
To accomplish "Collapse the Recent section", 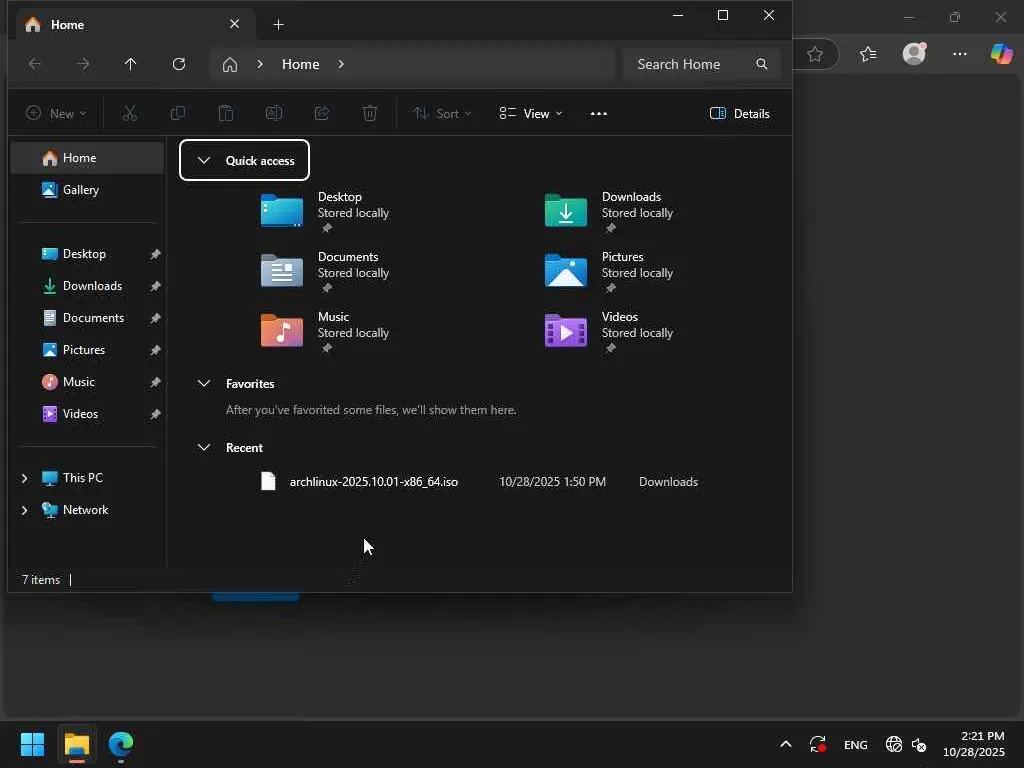I will [204, 447].
